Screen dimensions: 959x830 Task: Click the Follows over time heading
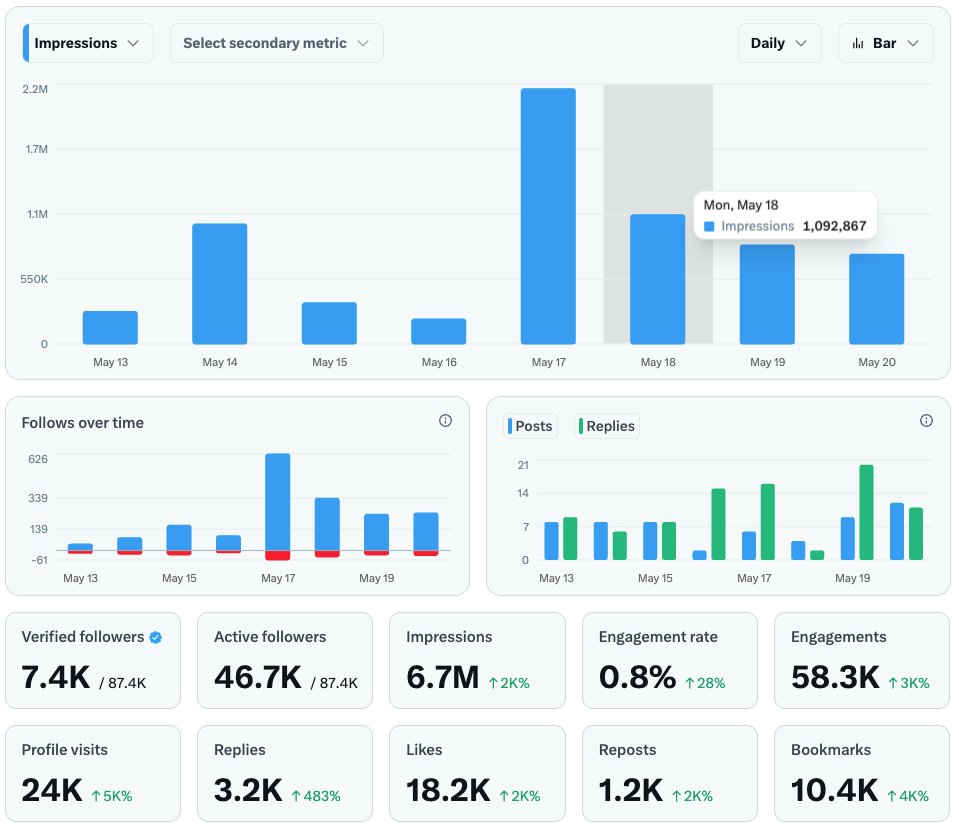(x=83, y=423)
